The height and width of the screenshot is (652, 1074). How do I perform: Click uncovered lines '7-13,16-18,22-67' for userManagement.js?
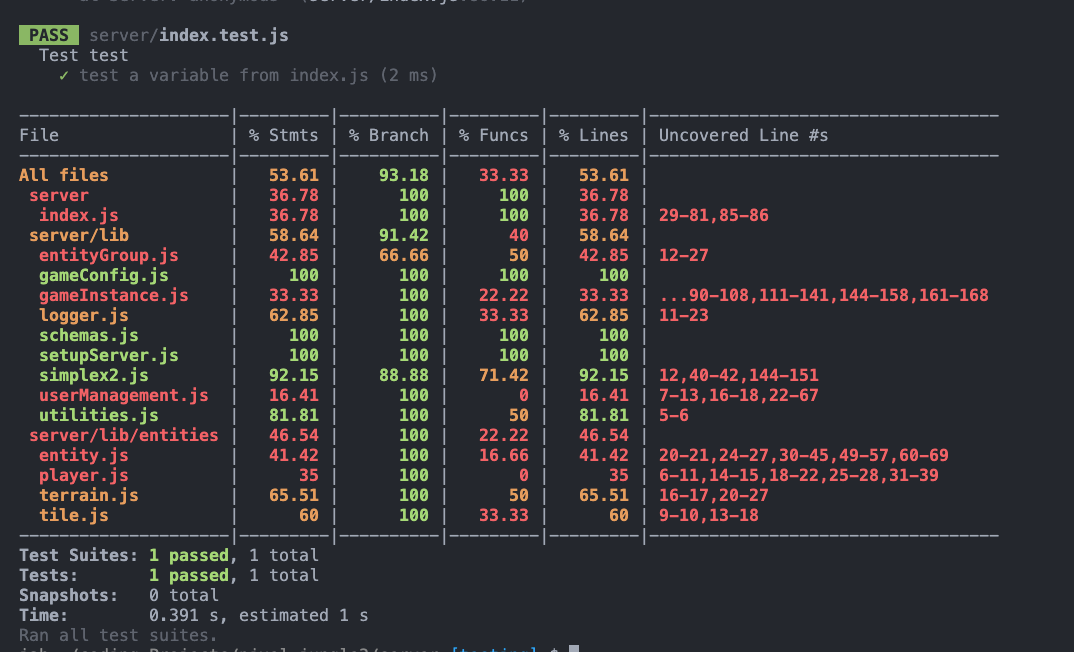(738, 395)
